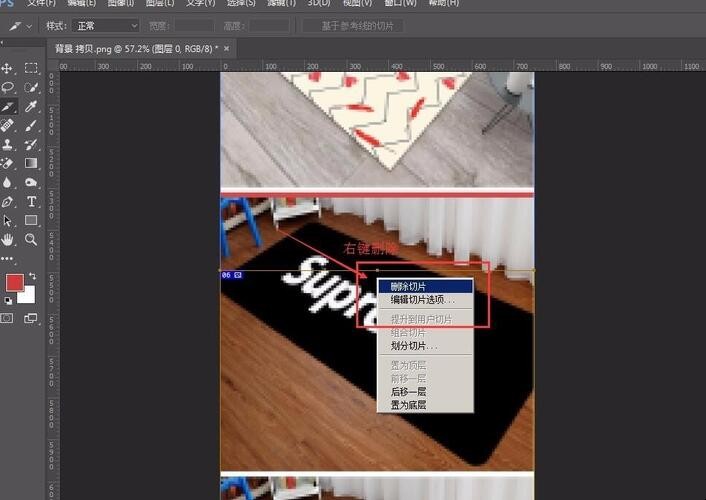Image resolution: width=706 pixels, height=500 pixels.
Task: Choose 编辑切片选项 from the context menu
Action: pyautogui.click(x=424, y=299)
